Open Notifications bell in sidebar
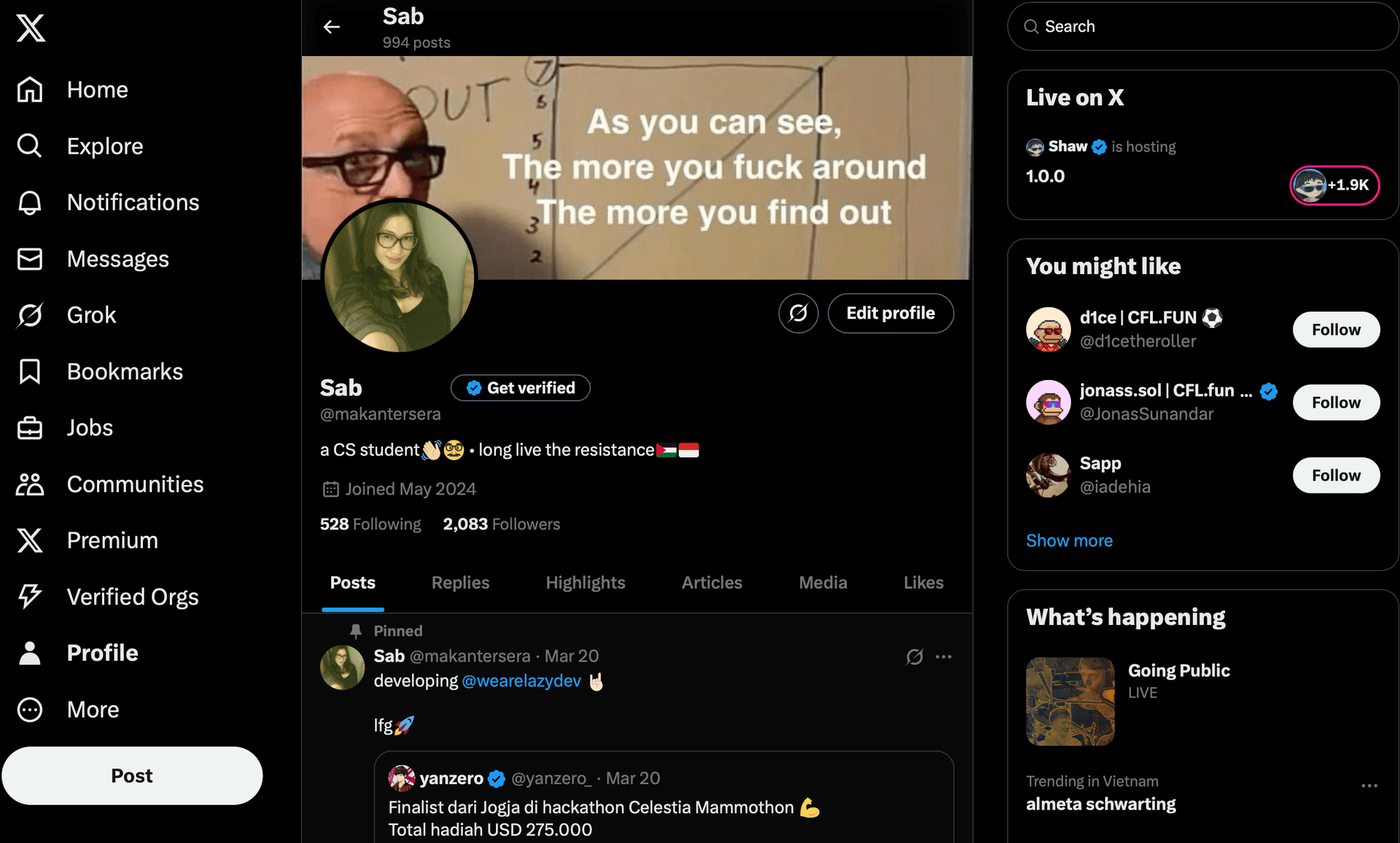Screen dimensions: 1400x843 [x=30, y=202]
